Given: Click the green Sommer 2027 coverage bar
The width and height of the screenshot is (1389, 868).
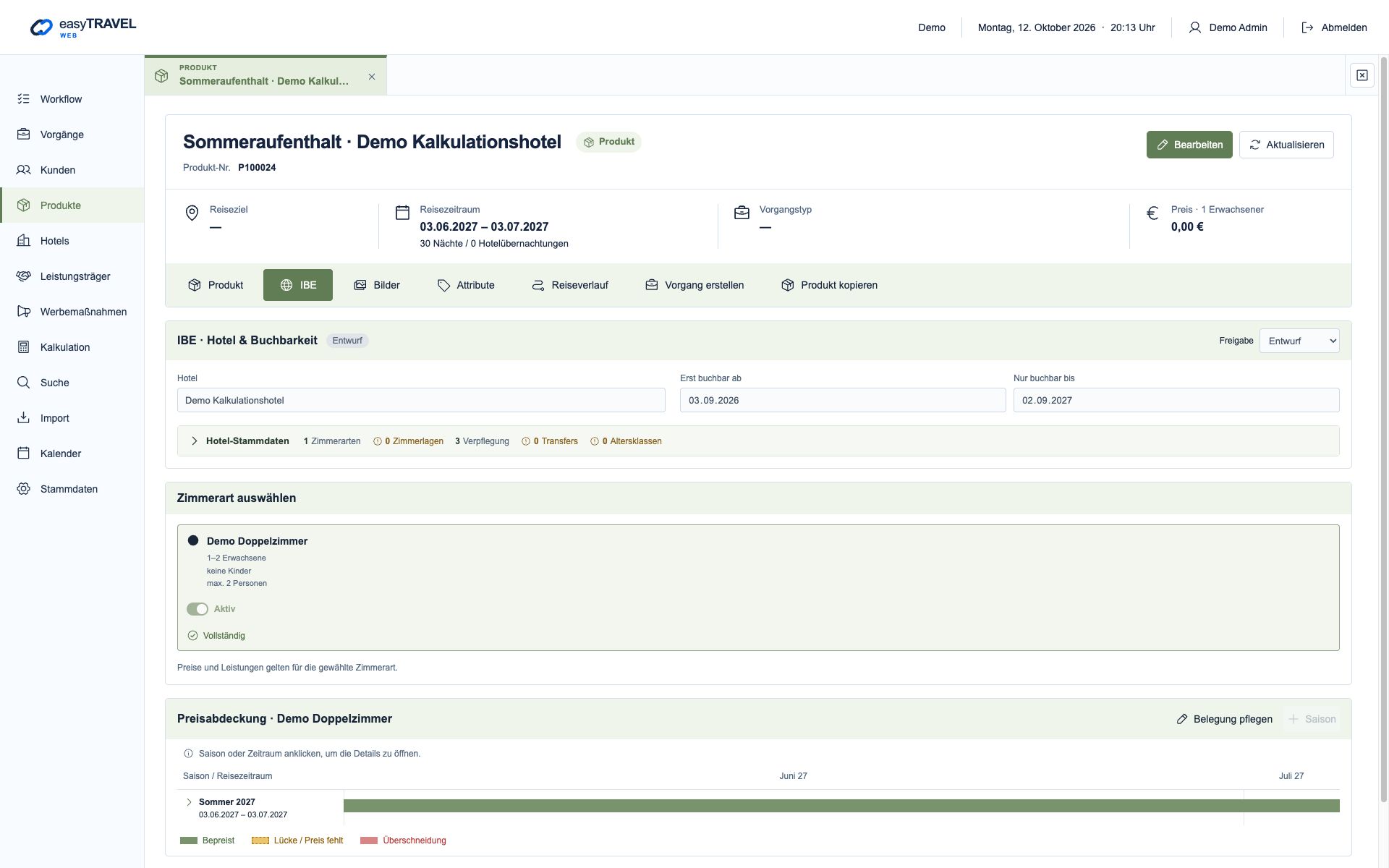Looking at the screenshot, I should [841, 806].
